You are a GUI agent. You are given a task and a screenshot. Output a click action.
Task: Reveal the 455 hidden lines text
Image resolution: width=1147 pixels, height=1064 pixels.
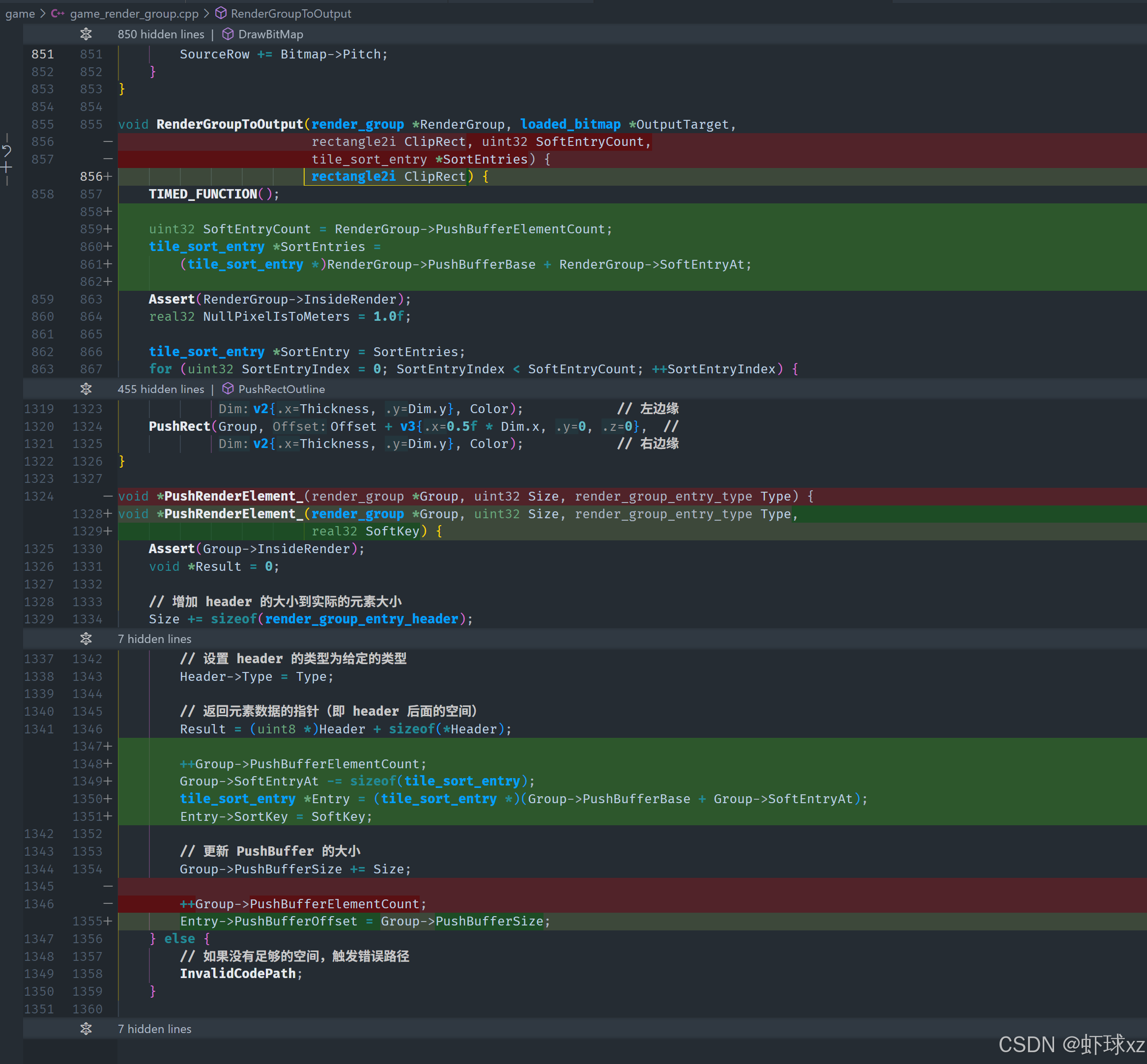click(x=161, y=389)
